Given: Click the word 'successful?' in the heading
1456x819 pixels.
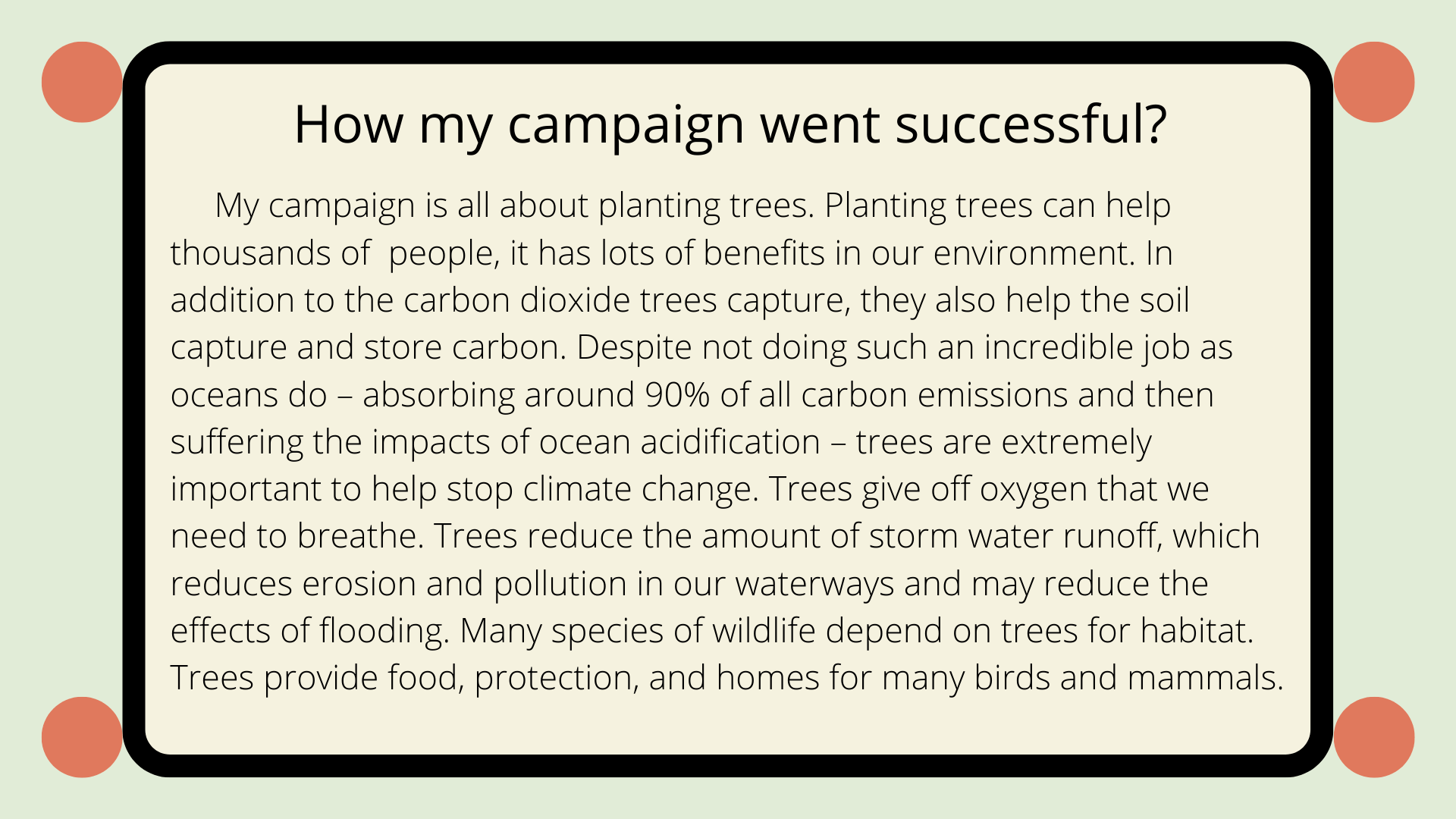Looking at the screenshot, I should click(x=1030, y=125).
